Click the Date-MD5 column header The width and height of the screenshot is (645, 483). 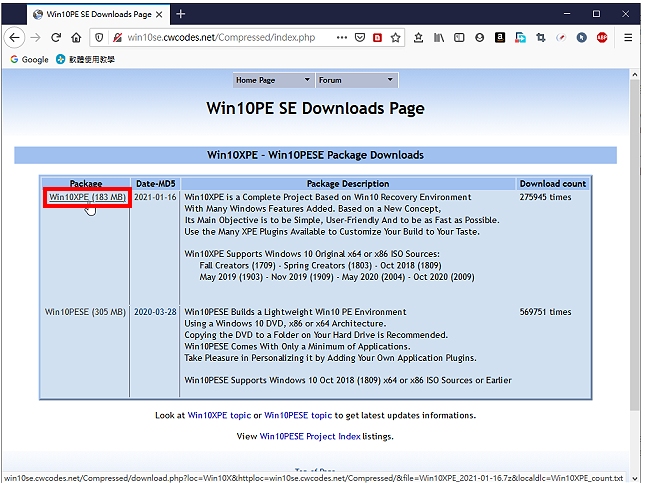tap(155, 183)
